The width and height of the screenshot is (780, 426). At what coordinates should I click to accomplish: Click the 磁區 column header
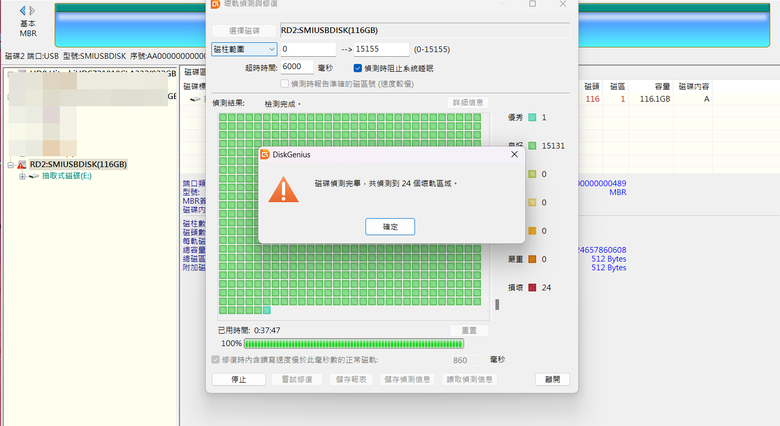(617, 87)
